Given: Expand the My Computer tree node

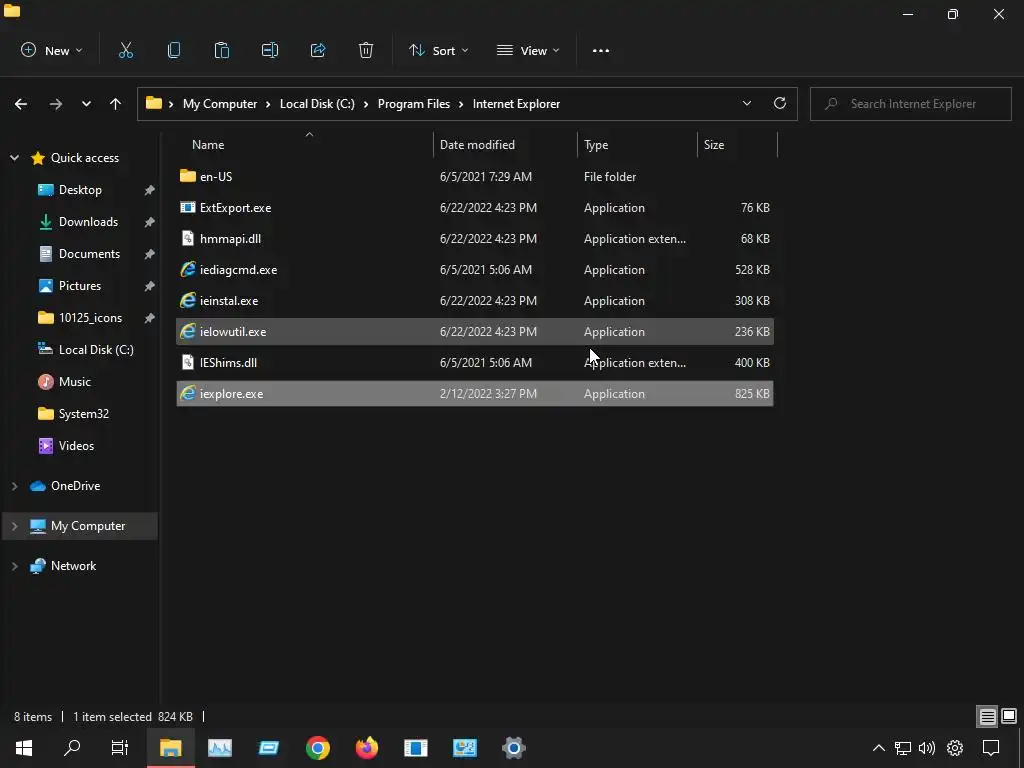Looking at the screenshot, I should [x=14, y=526].
